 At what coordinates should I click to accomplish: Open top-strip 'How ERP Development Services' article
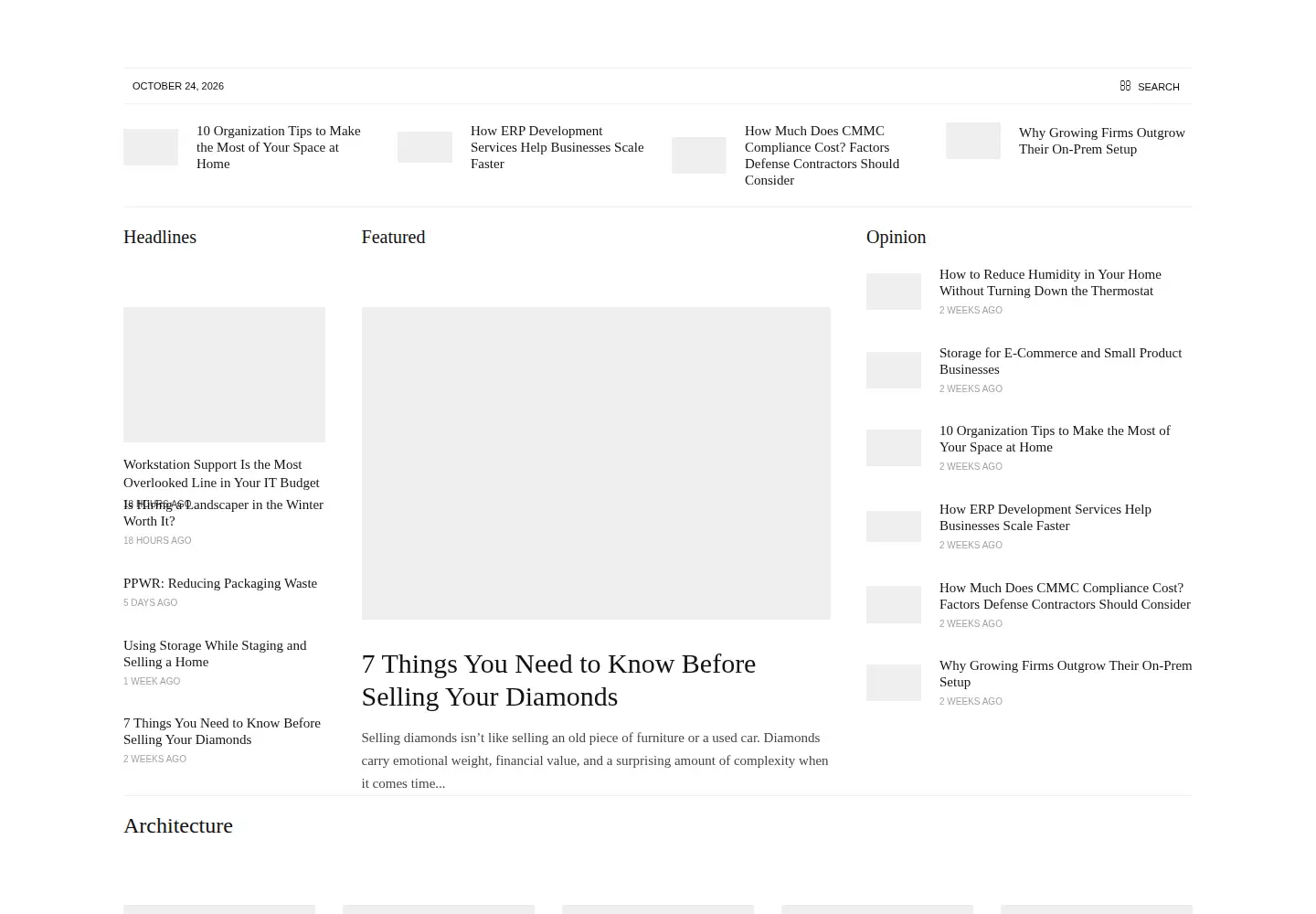tap(557, 147)
